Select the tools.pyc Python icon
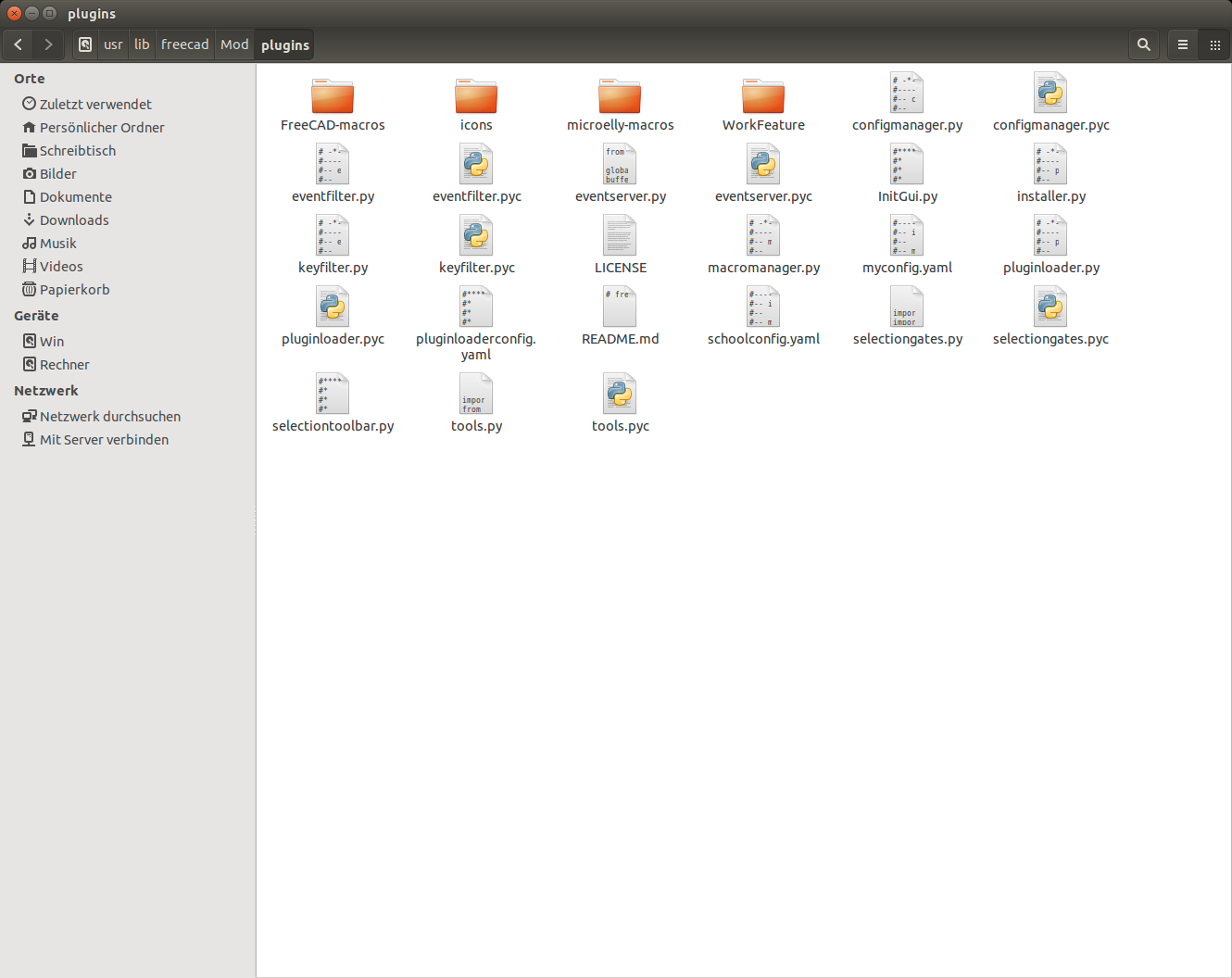The width and height of the screenshot is (1232, 978). tap(620, 394)
